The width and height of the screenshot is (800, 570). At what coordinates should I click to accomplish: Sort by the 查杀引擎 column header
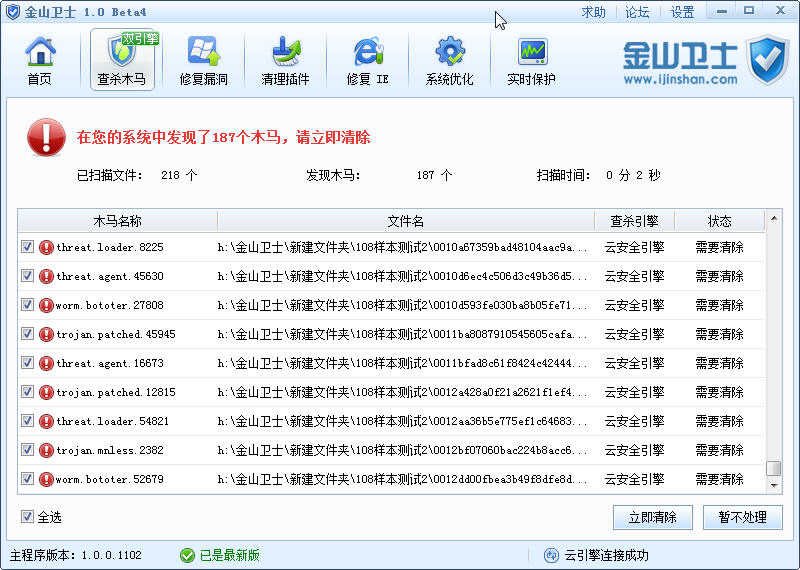click(635, 221)
